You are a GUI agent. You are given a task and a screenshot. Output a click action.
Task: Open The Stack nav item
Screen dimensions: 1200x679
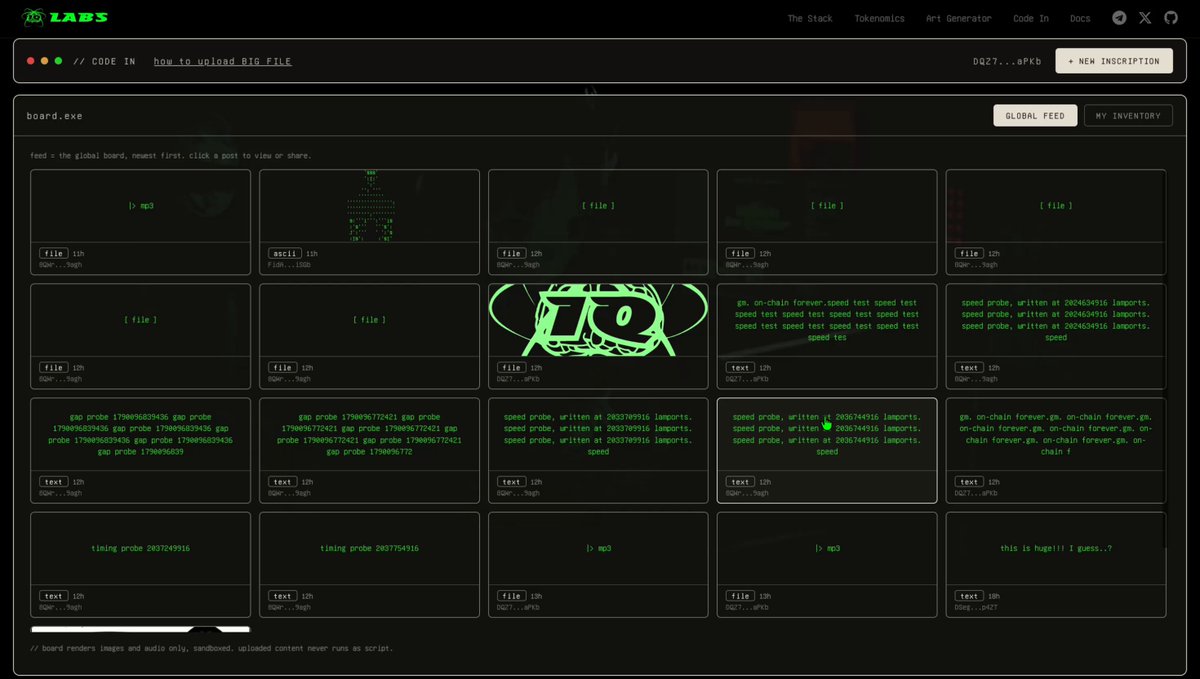click(x=809, y=18)
